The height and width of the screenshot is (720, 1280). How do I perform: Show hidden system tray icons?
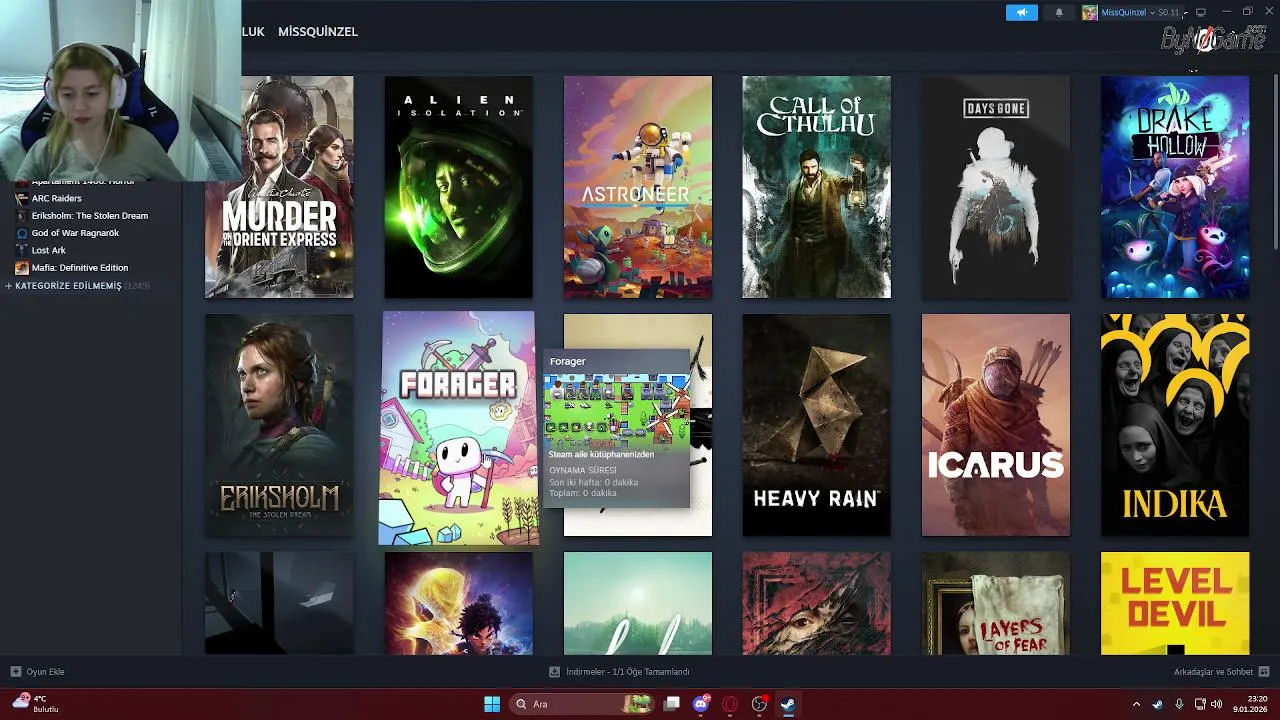[x=1136, y=704]
